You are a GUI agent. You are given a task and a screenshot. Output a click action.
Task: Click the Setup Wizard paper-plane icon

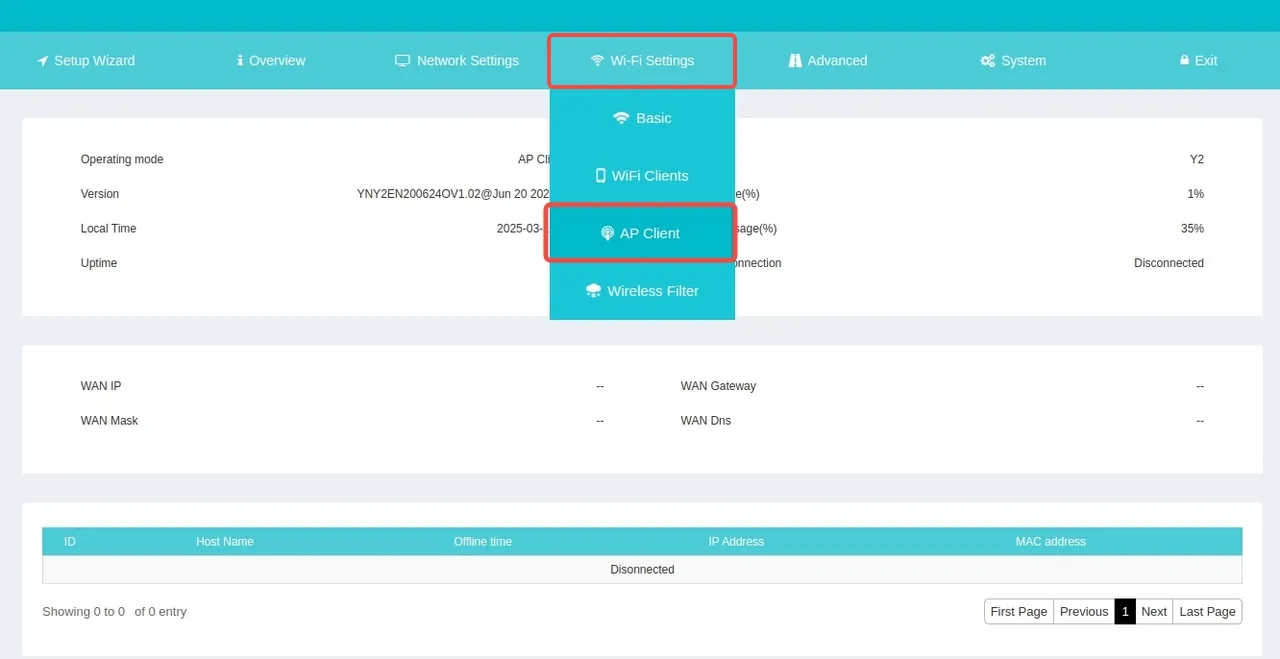pyautogui.click(x=43, y=61)
